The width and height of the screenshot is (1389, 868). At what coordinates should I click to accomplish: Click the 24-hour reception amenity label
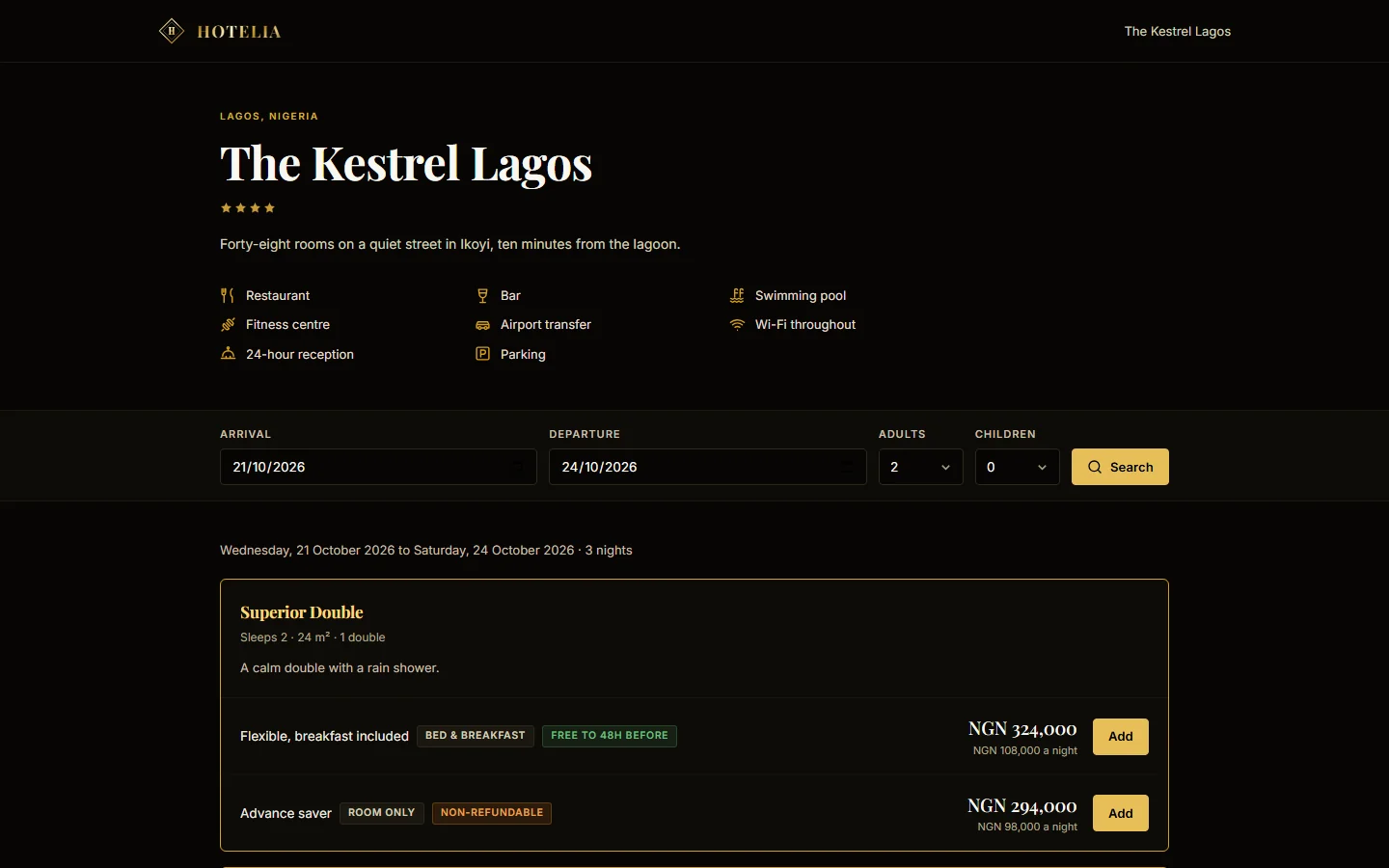tap(300, 354)
